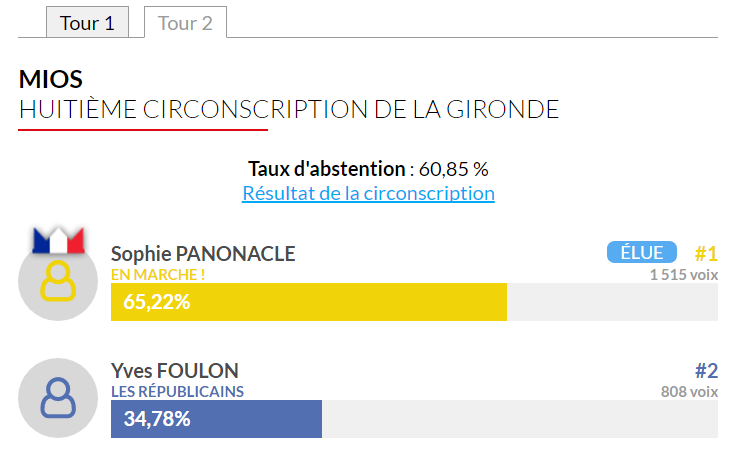
Task: Click the blue 34,78% result bar
Action: [x=216, y=419]
